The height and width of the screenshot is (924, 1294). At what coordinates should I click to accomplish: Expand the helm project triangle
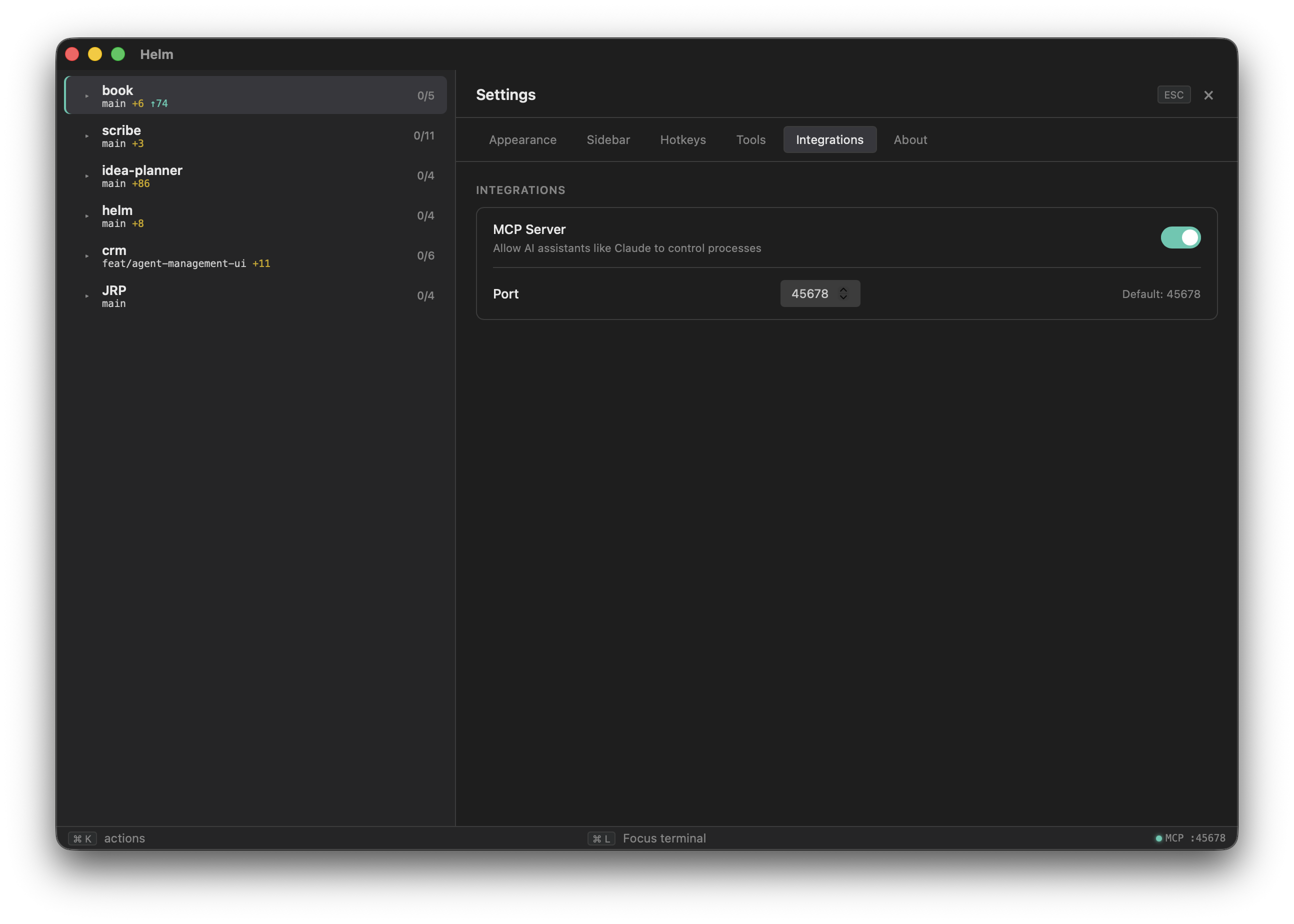pos(87,215)
